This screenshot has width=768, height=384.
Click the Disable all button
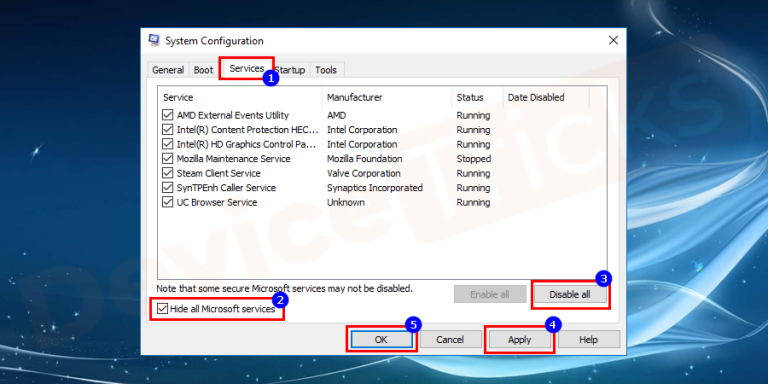click(x=570, y=294)
